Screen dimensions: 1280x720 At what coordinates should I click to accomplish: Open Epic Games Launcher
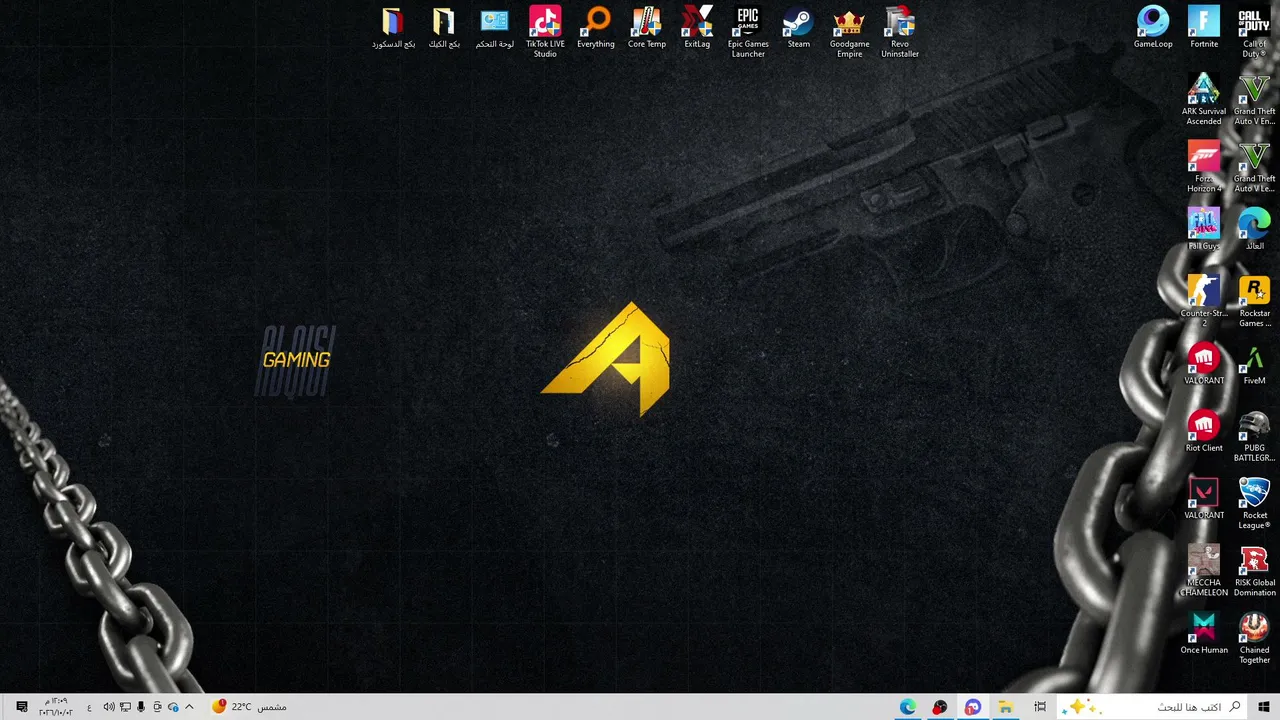[748, 32]
